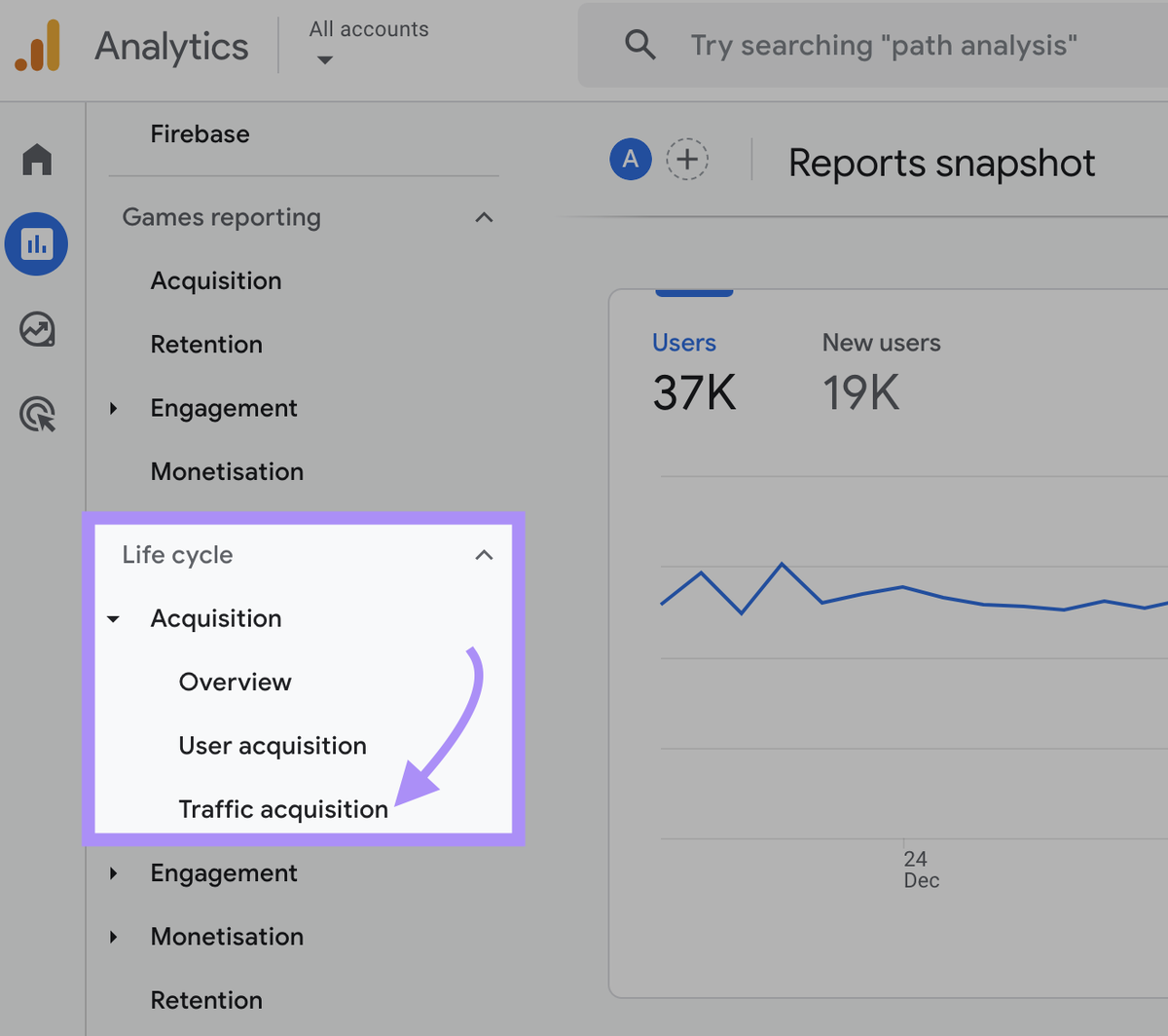The width and height of the screenshot is (1168, 1036).
Task: Go to Home via house icon
Action: click(37, 159)
